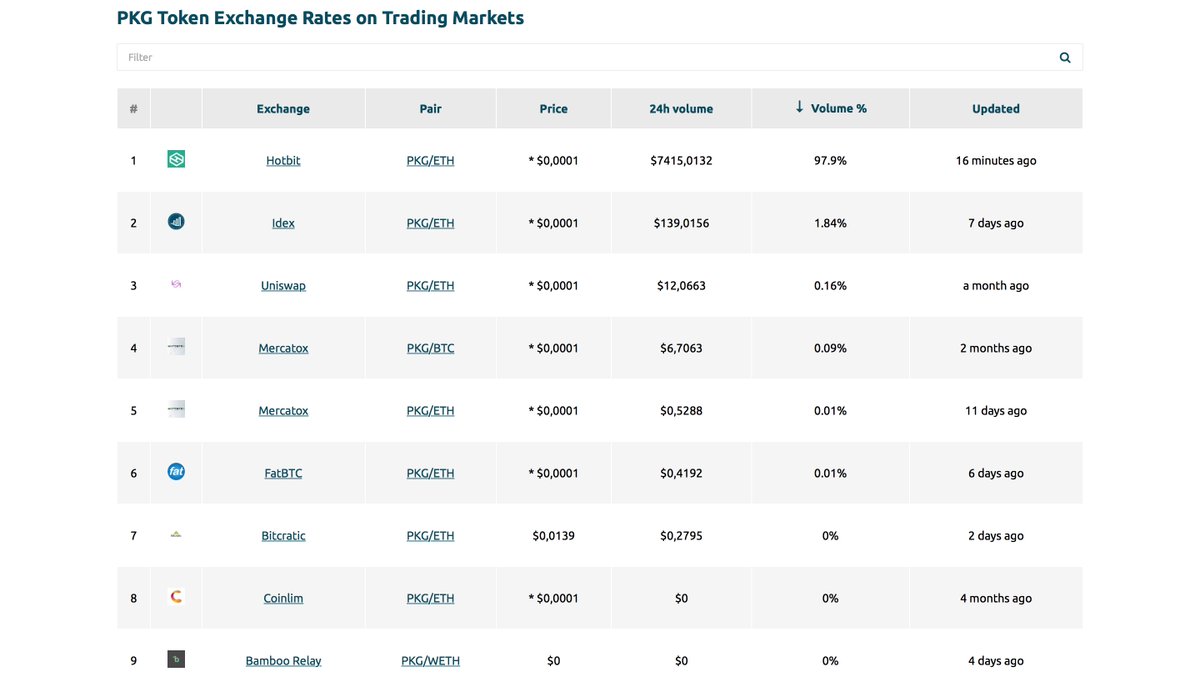Image resolution: width=1200 pixels, height=697 pixels.
Task: Click the Idex exchange logo icon
Action: click(x=176, y=221)
